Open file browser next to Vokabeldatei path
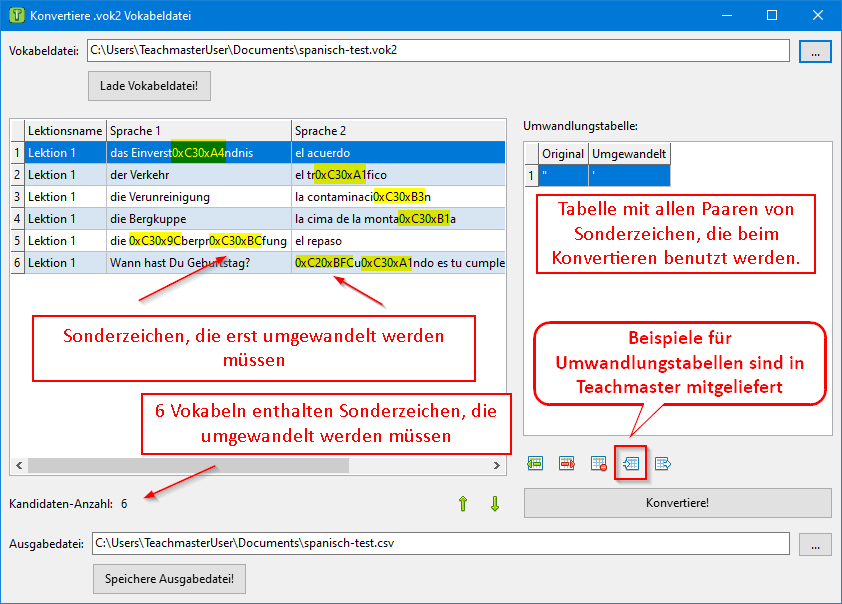 coord(816,51)
